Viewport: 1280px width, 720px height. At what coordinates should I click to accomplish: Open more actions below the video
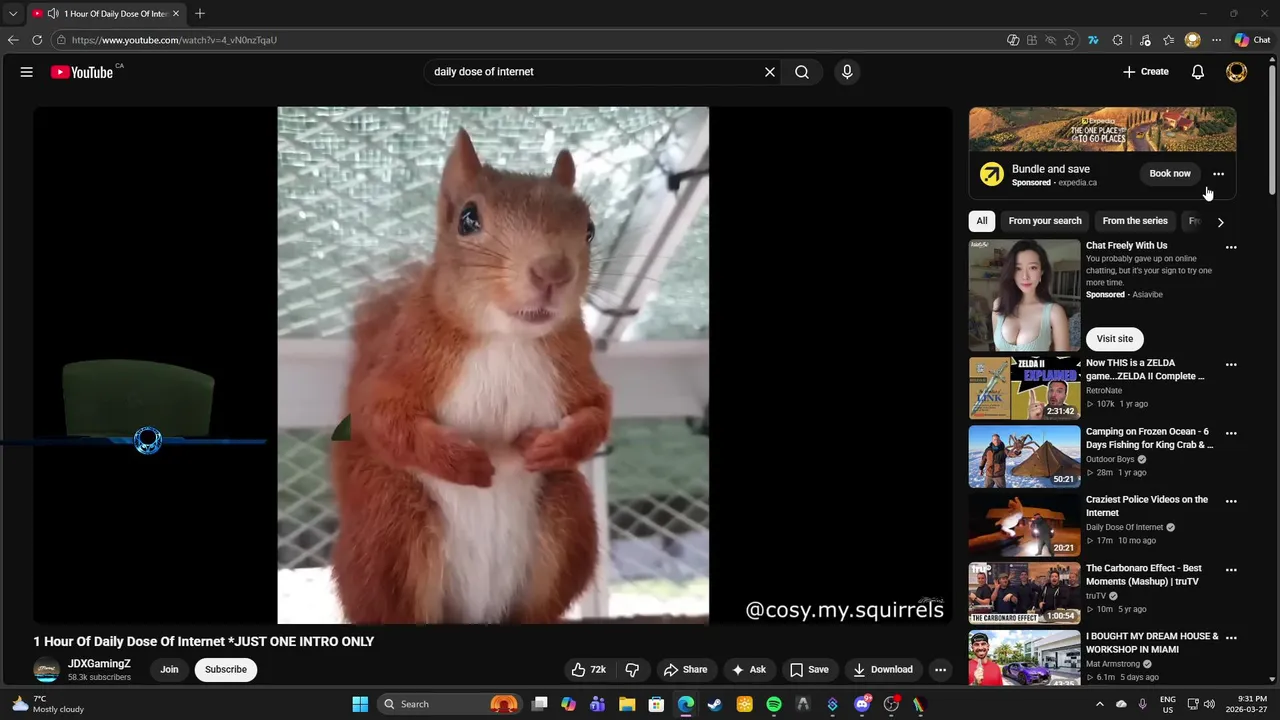click(940, 670)
